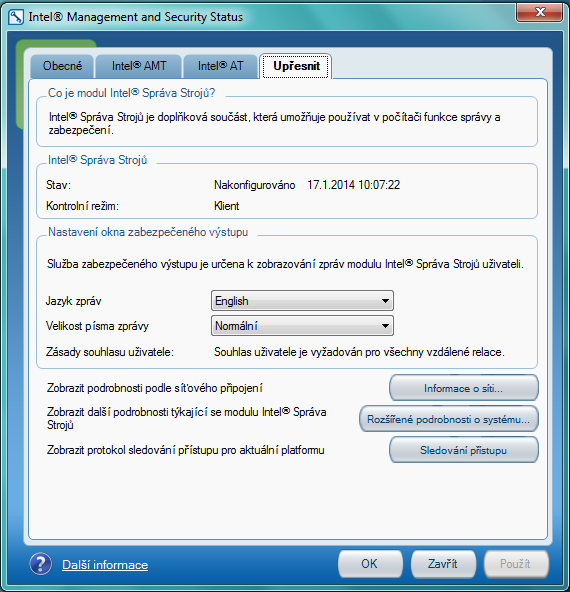Click Zobrazit další podrobnosti týkající se modulu text
Image resolution: width=570 pixels, height=592 pixels.
click(x=186, y=418)
